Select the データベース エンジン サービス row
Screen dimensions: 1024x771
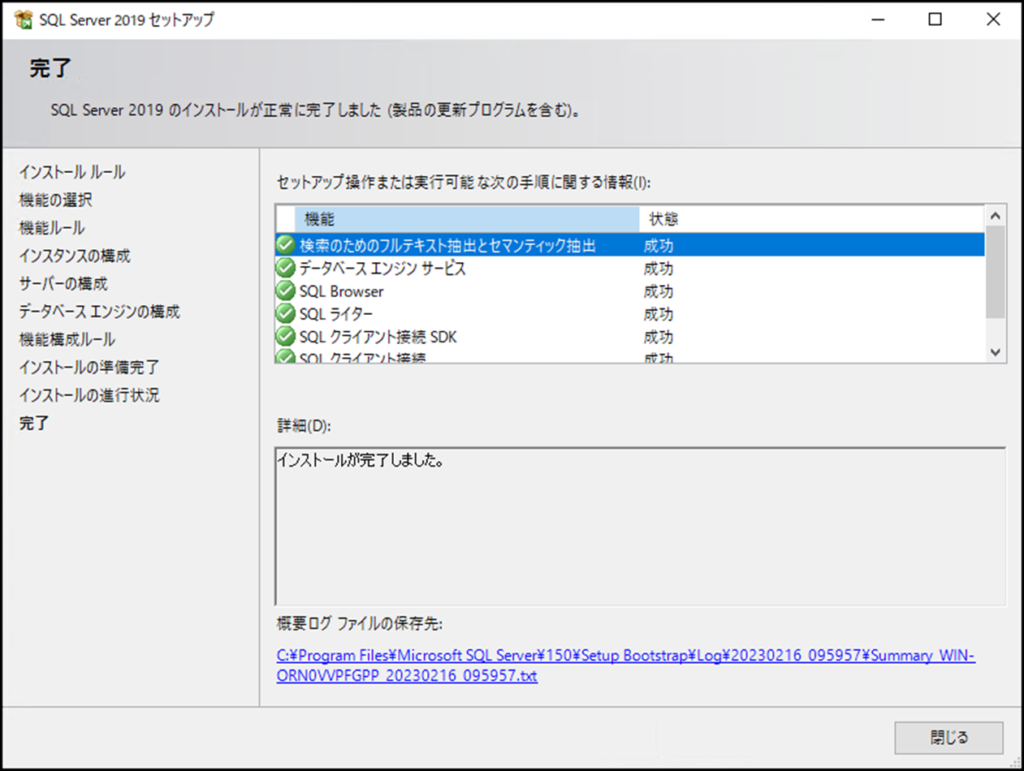[x=630, y=268]
